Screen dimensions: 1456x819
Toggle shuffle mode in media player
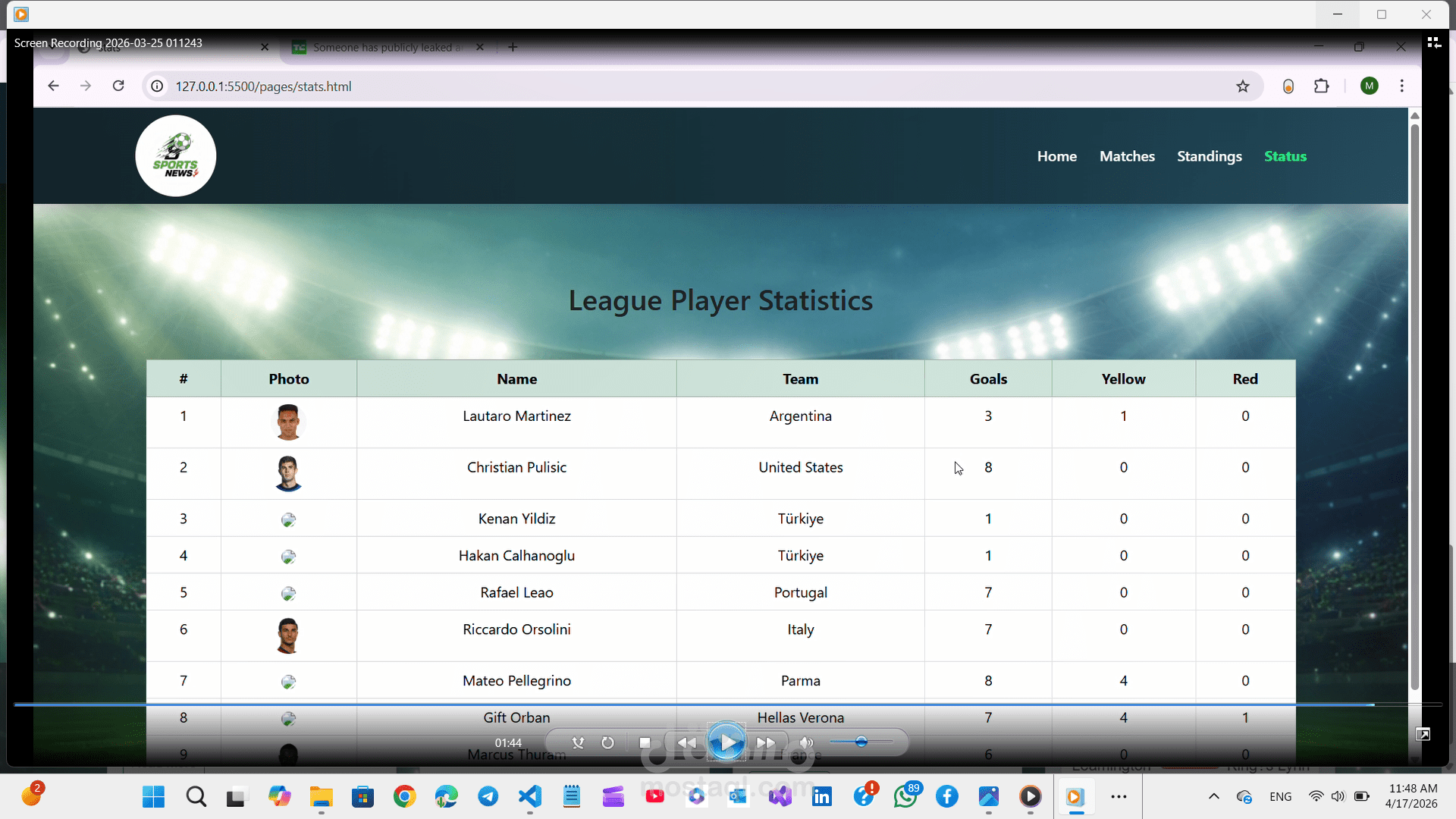[x=578, y=743]
